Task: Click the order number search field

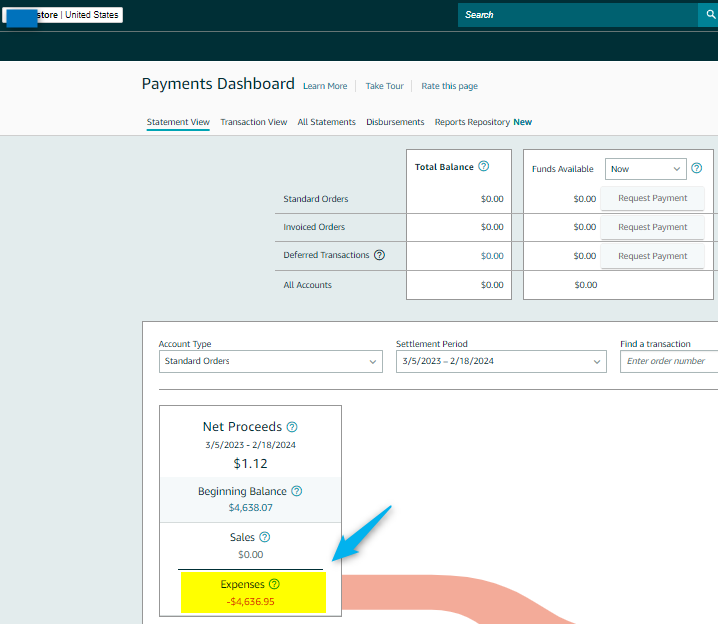Action: (x=668, y=361)
